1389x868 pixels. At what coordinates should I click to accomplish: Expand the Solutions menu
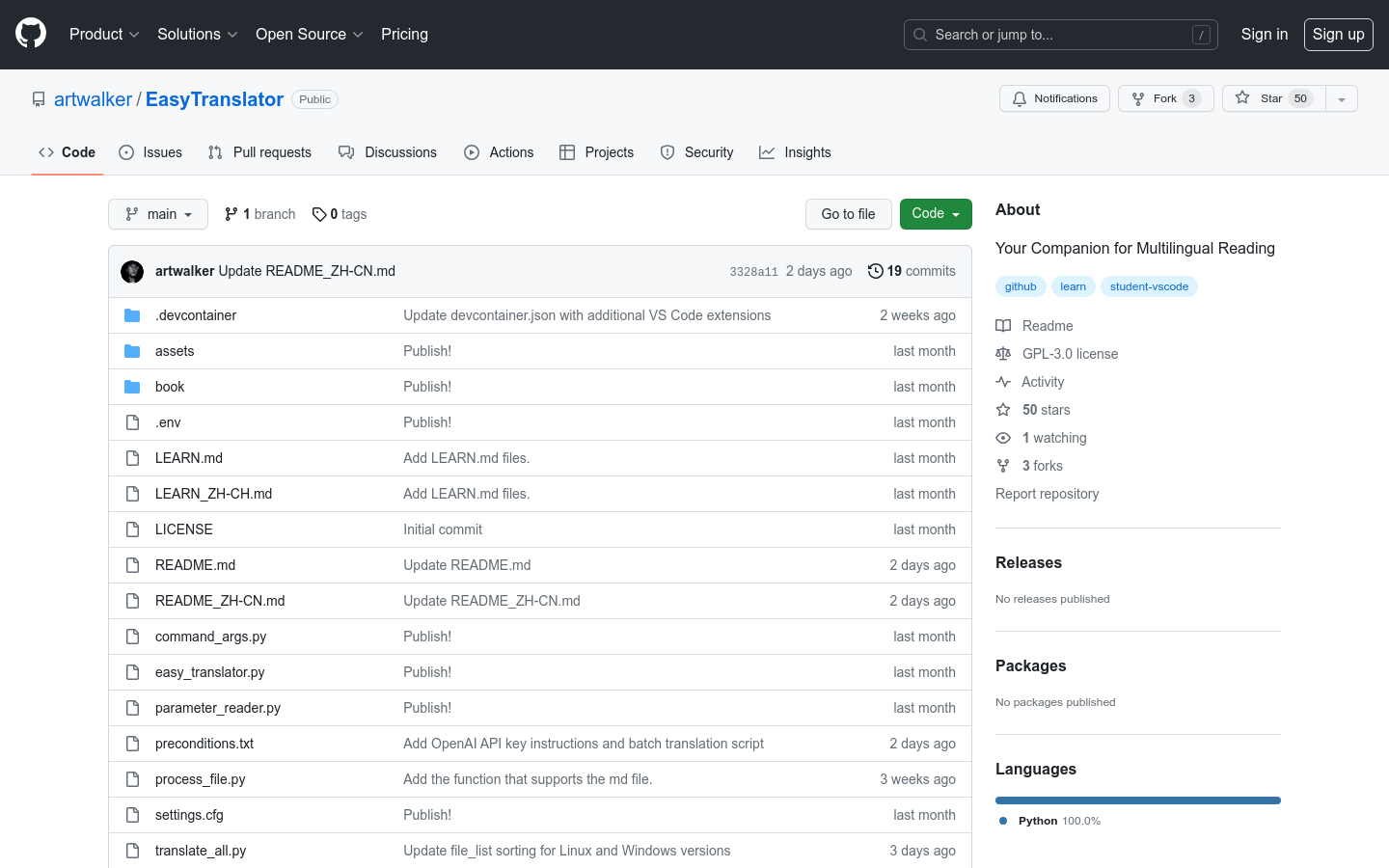pyautogui.click(x=198, y=34)
